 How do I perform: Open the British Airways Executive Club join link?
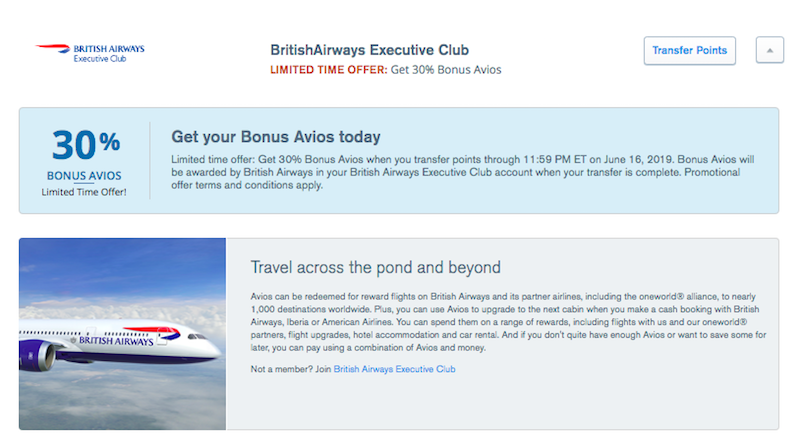click(x=394, y=369)
